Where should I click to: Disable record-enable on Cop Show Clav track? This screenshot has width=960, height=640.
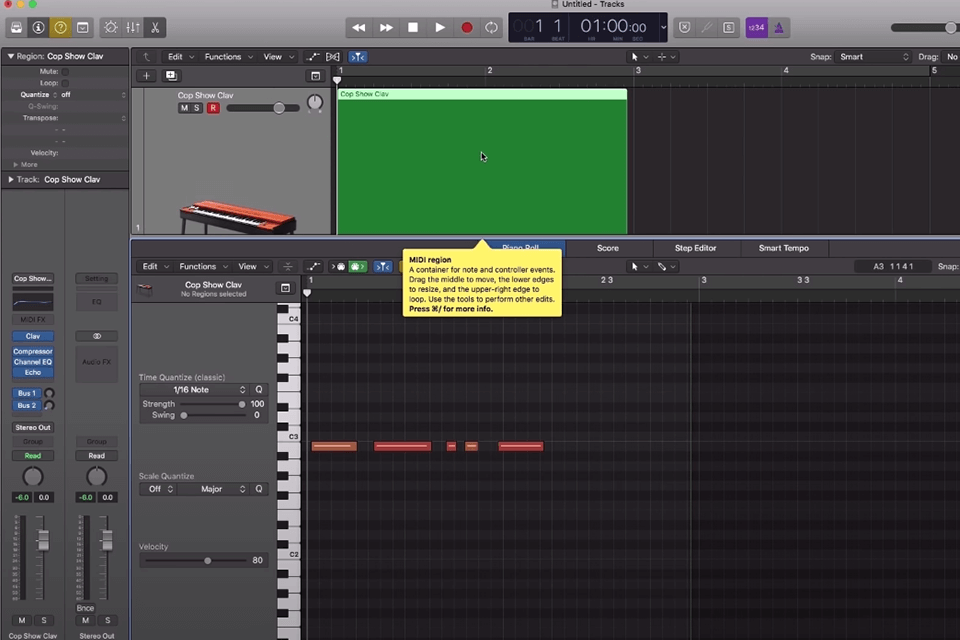pos(213,107)
